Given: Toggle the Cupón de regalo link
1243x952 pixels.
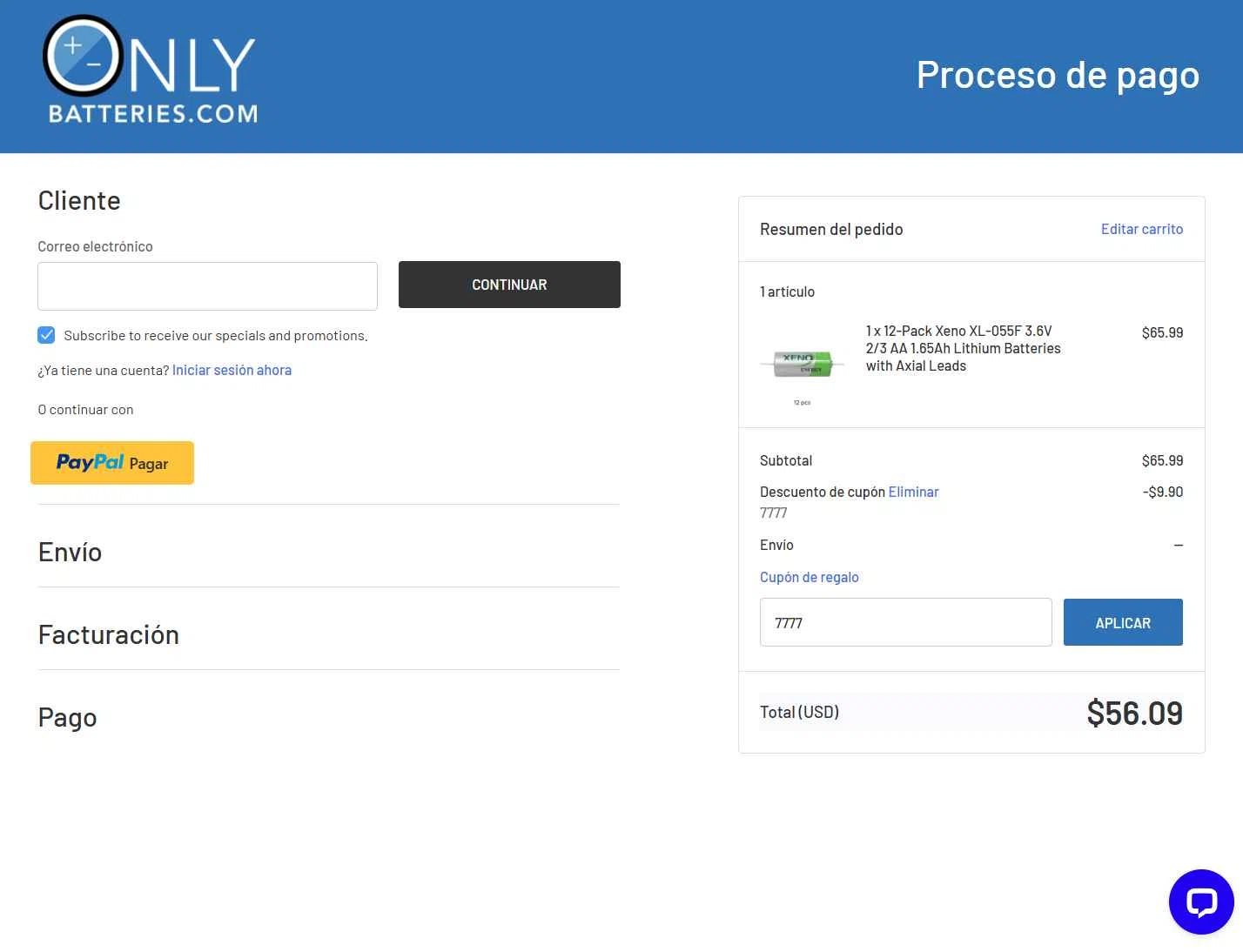Looking at the screenshot, I should click(810, 577).
